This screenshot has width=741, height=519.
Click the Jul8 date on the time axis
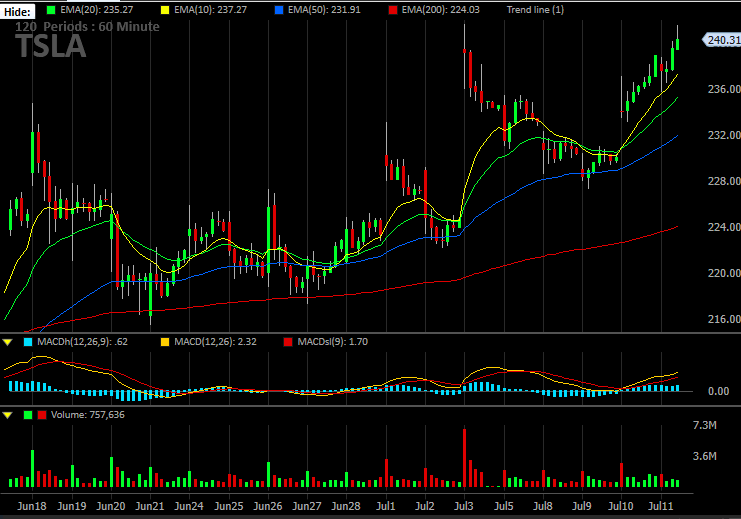pyautogui.click(x=543, y=506)
